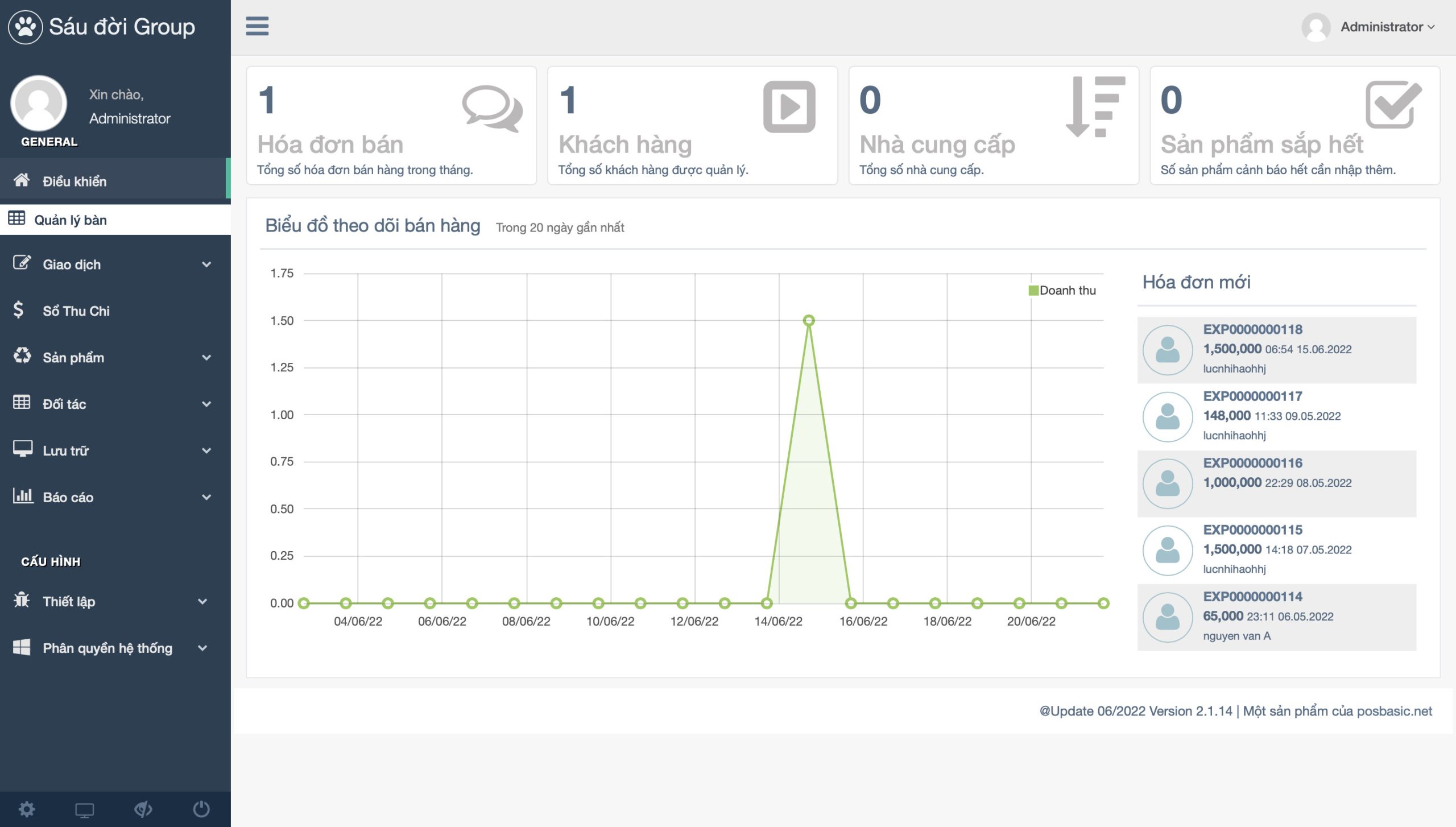Select Sổ Thu Chi in sidebar
Screen dimensions: 1456x827
(x=76, y=311)
